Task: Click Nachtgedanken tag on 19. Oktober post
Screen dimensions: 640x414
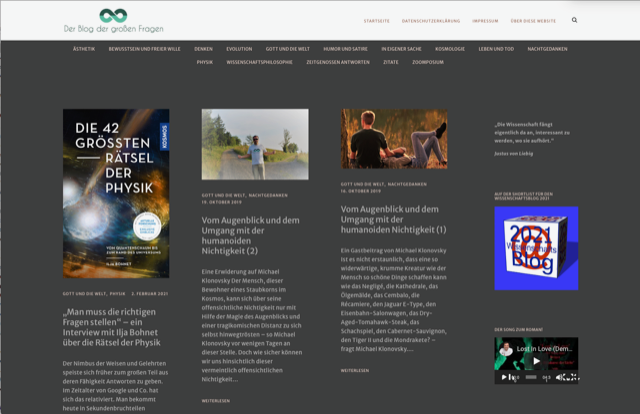Action: coord(268,195)
